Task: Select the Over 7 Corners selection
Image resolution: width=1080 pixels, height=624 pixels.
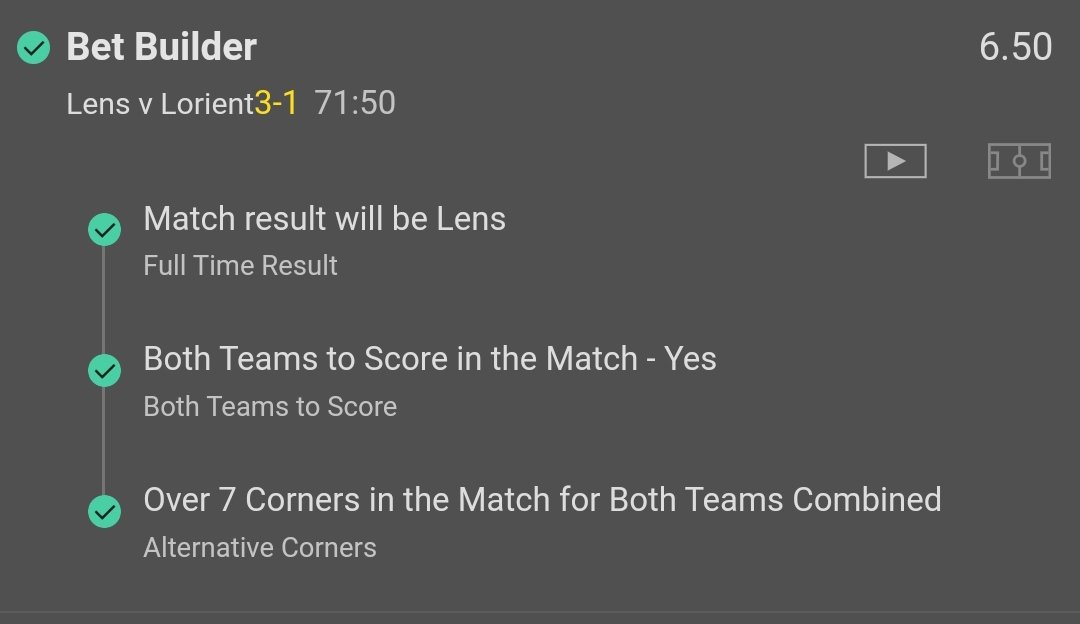Action: (542, 500)
